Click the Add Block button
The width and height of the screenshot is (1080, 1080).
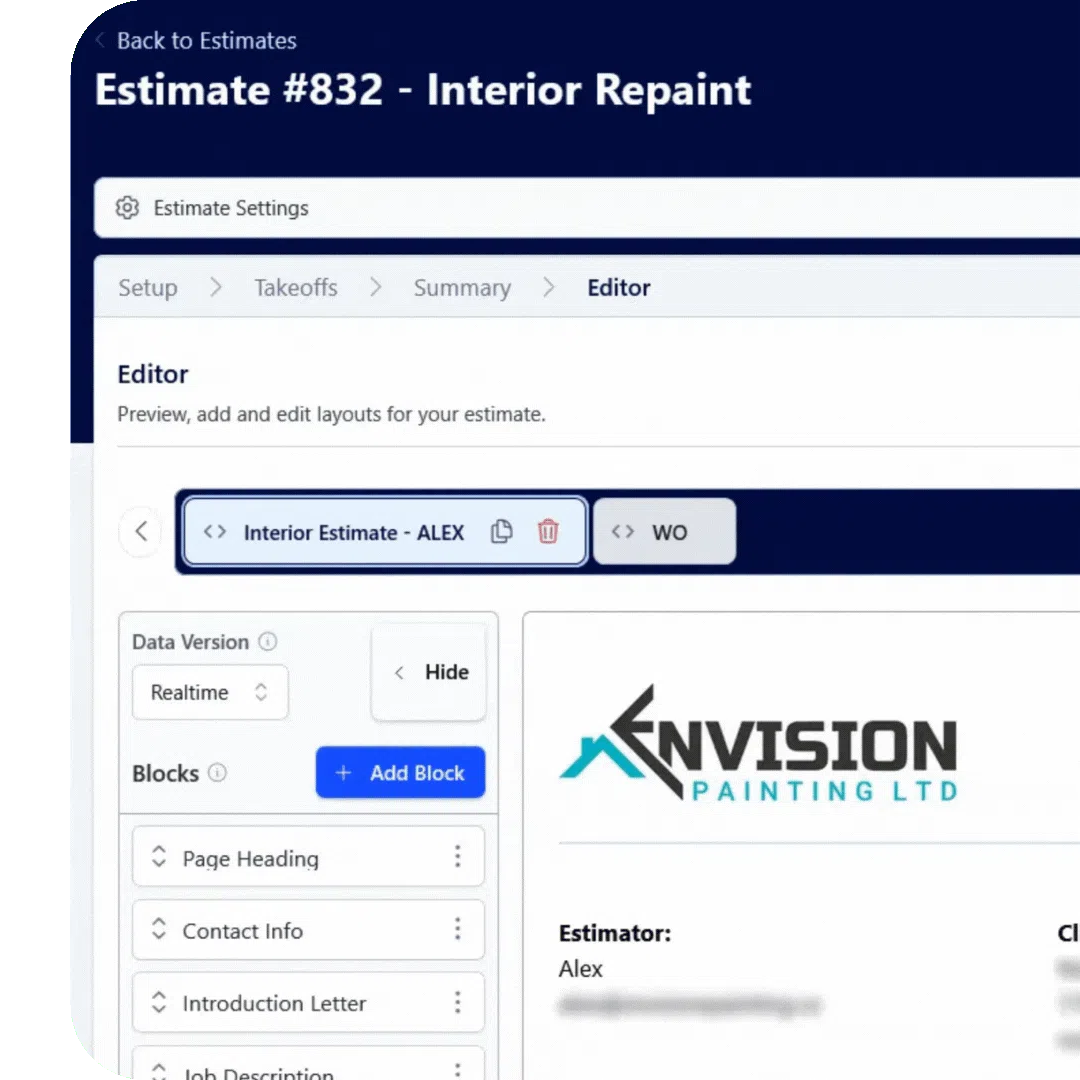tap(400, 773)
